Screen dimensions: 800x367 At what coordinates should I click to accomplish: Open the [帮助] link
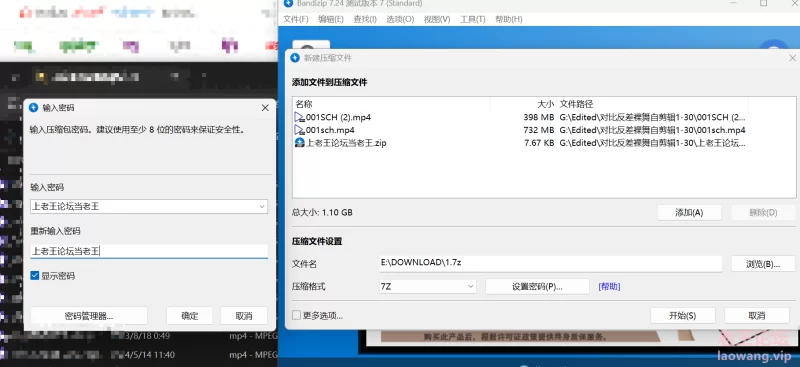pyautogui.click(x=609, y=286)
